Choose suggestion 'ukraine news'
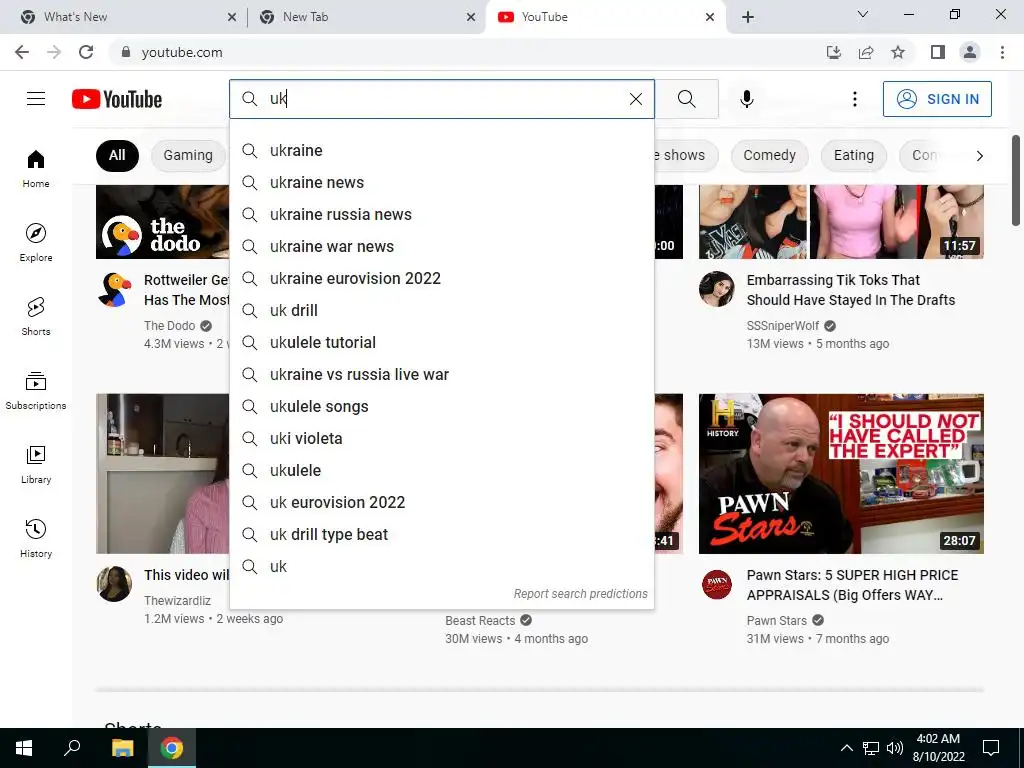The image size is (1024, 768). [442, 182]
